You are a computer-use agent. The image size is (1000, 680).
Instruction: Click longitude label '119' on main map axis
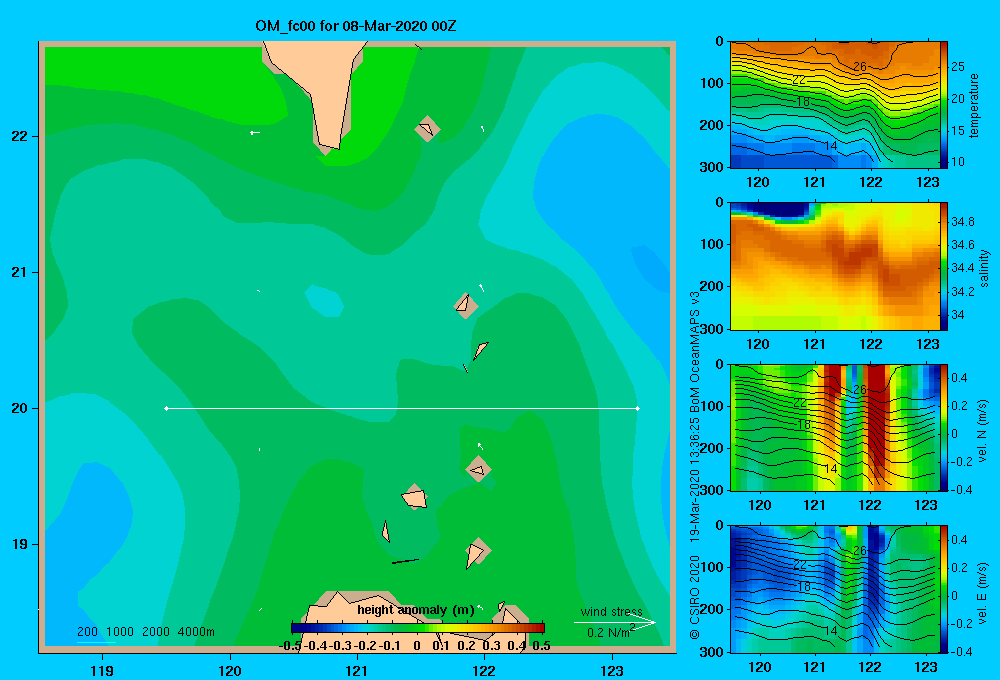tap(102, 670)
